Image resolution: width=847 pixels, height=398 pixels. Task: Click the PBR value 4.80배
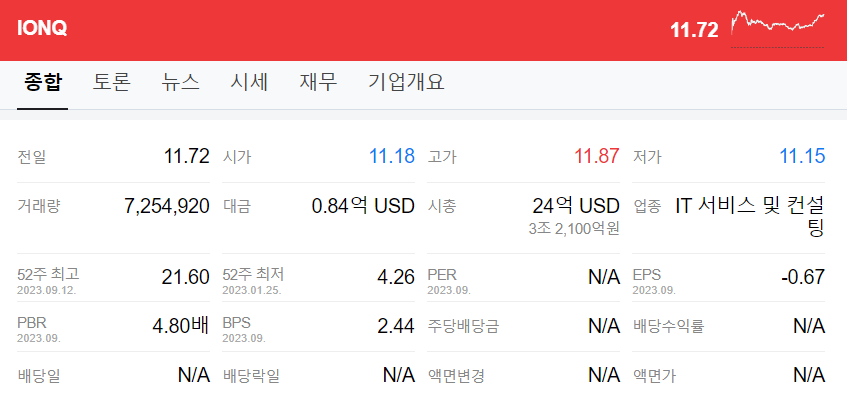pyautogui.click(x=181, y=326)
